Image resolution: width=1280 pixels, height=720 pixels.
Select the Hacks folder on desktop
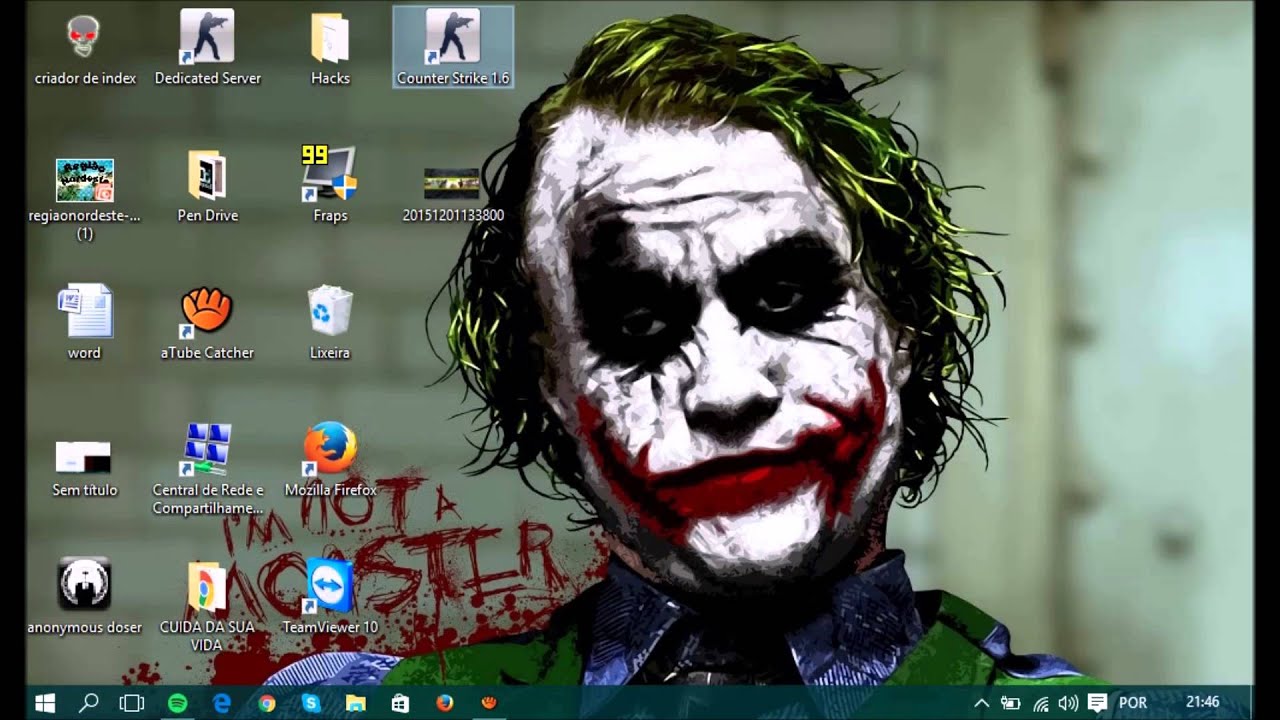[x=330, y=50]
